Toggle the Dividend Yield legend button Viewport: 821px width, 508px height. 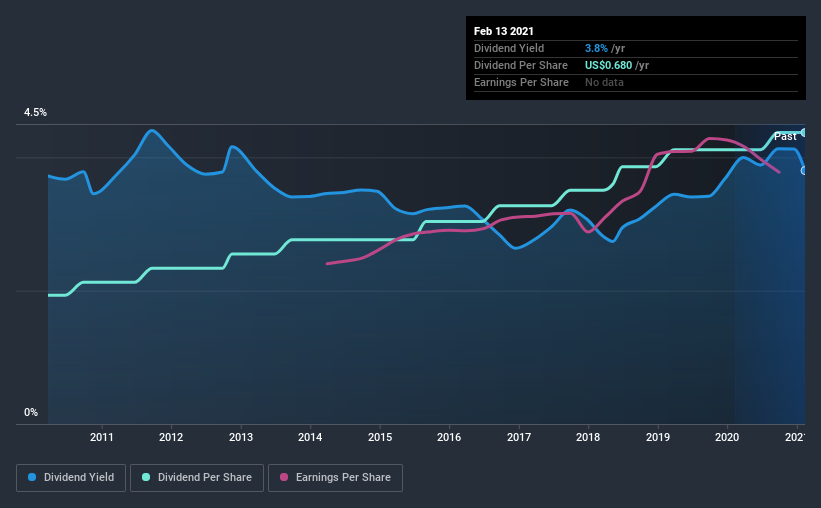[71, 478]
